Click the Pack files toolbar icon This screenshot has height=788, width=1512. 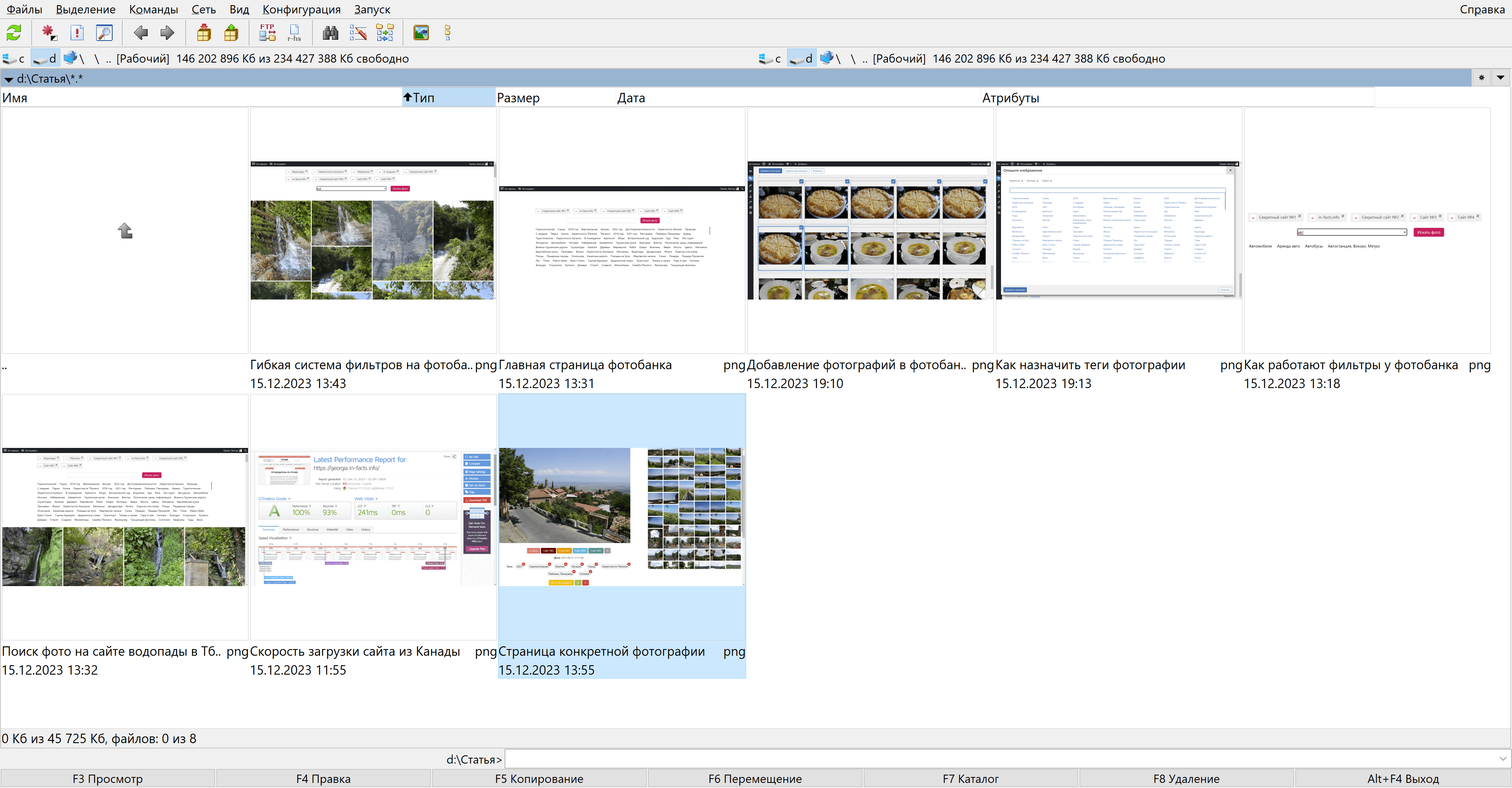pyautogui.click(x=204, y=33)
